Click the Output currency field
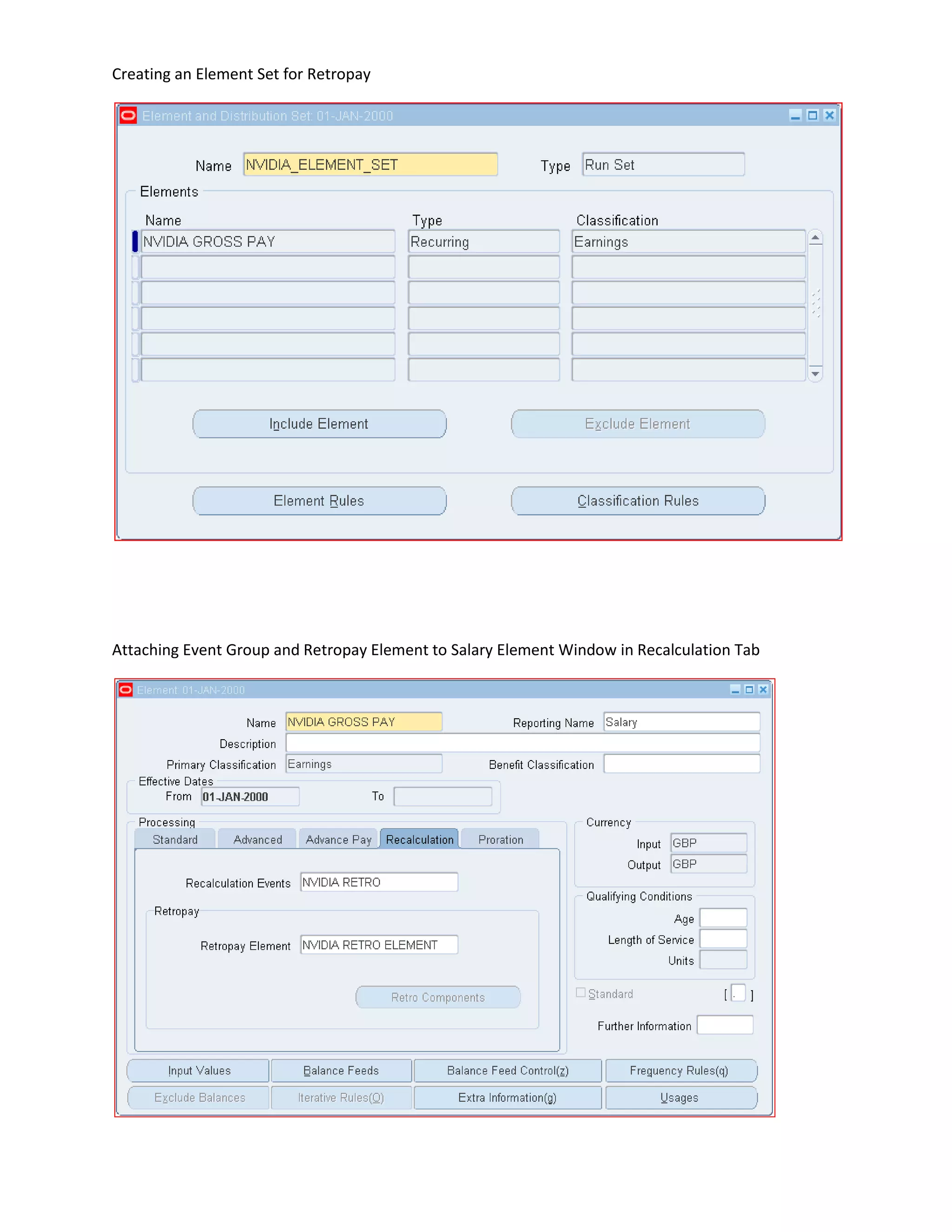952x1232 pixels. point(708,864)
